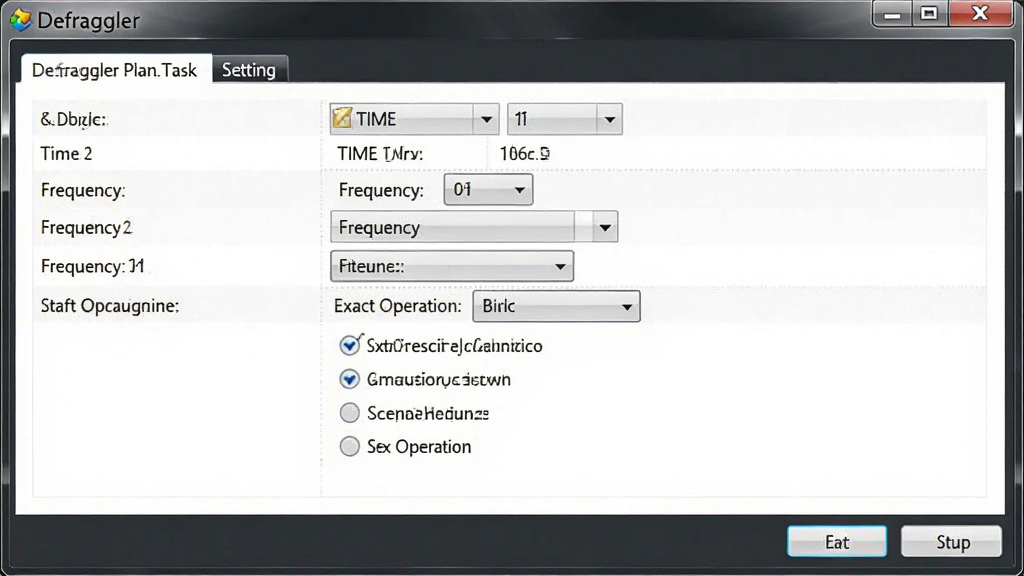Click the "Staft Opcaugnine:" label

[110, 306]
